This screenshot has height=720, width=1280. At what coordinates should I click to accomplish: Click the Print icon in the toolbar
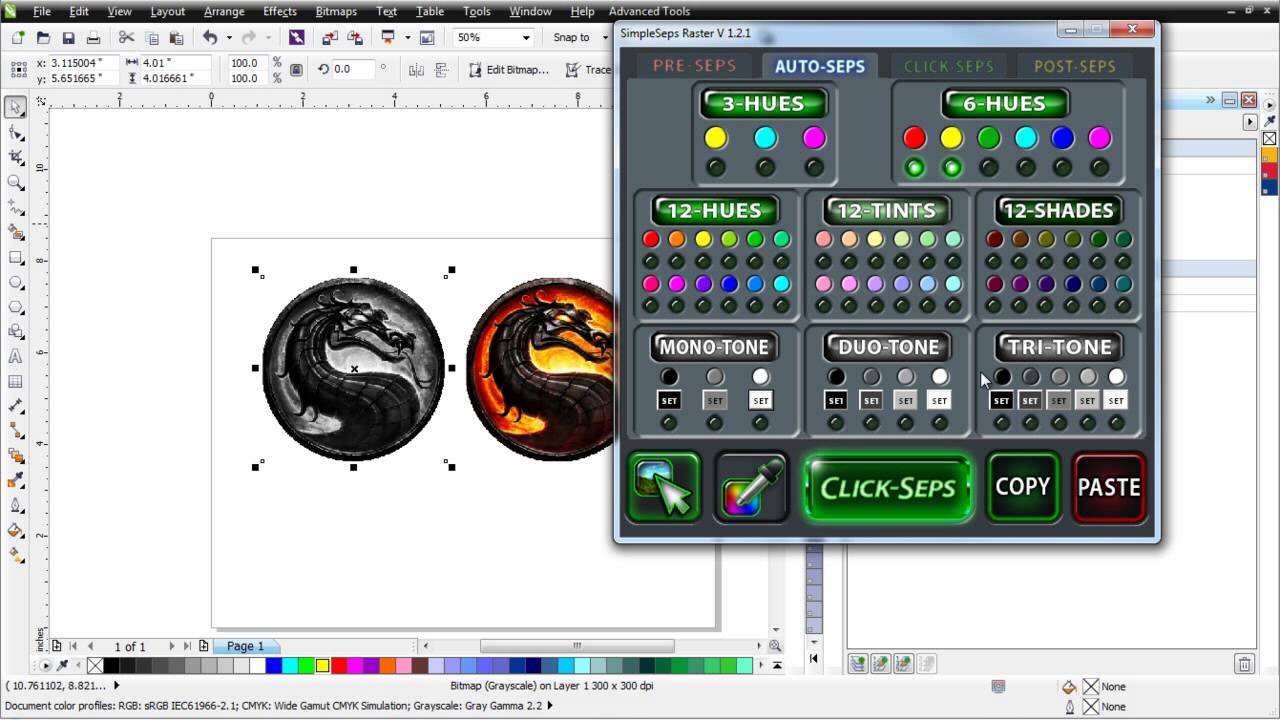point(93,38)
